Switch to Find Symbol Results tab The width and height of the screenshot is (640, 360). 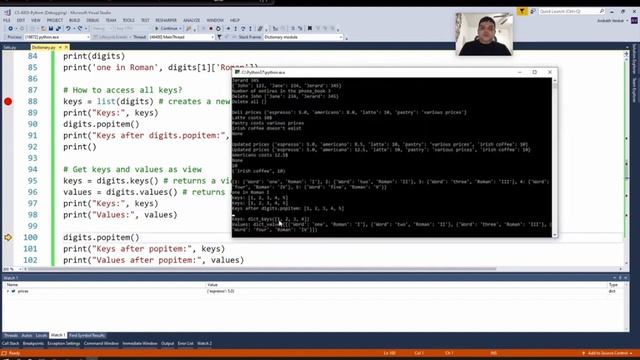87,336
